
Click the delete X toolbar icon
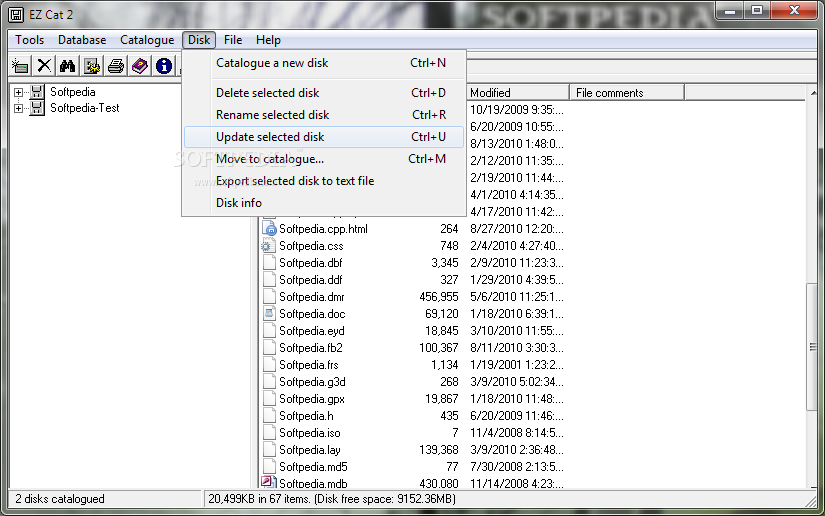tap(44, 66)
